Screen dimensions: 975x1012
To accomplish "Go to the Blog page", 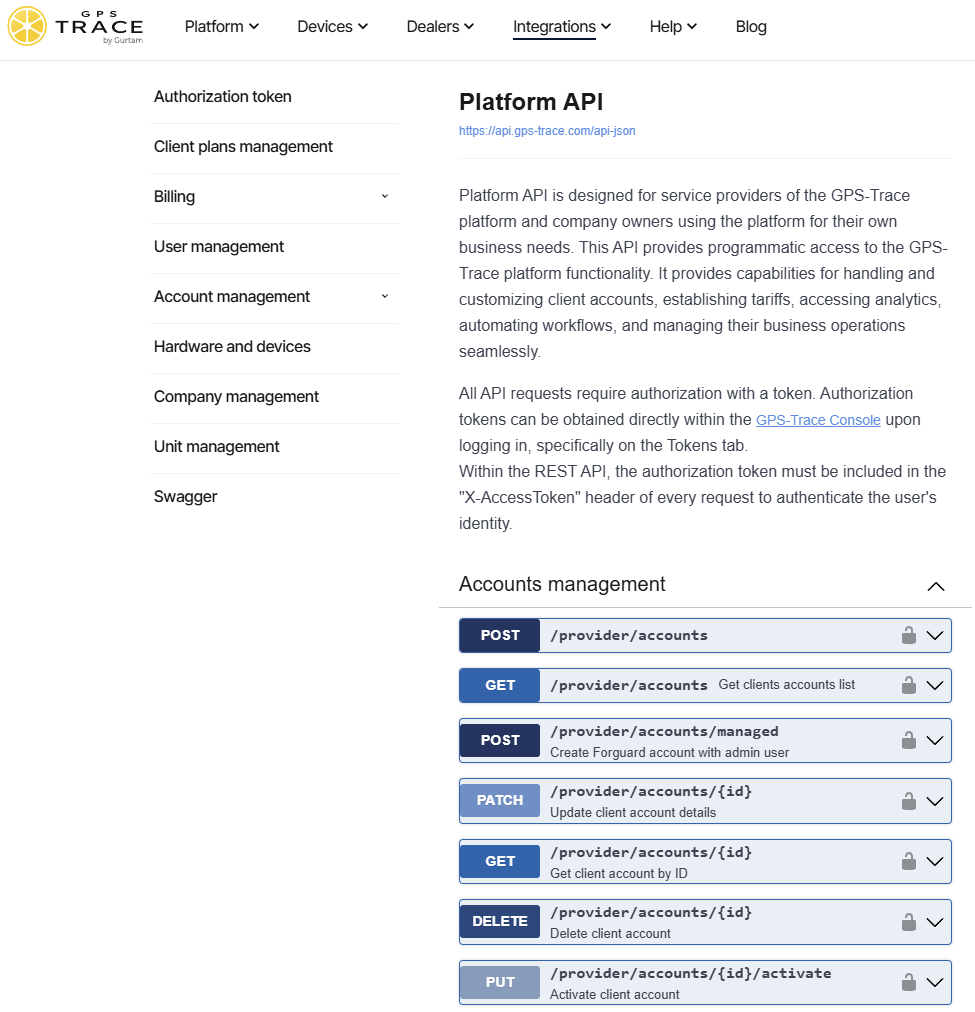I will 751,26.
